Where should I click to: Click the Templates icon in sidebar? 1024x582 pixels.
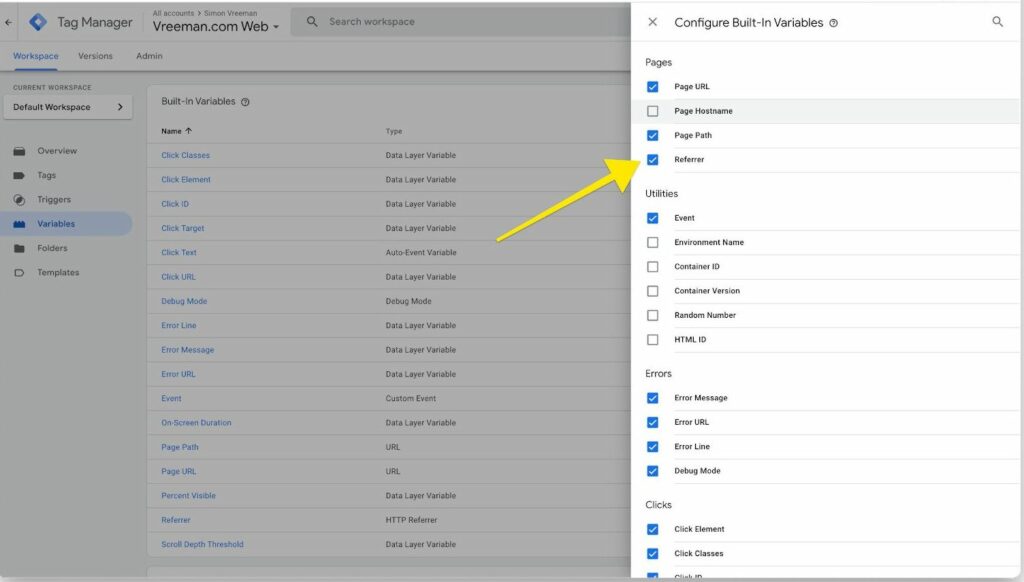click(x=19, y=272)
